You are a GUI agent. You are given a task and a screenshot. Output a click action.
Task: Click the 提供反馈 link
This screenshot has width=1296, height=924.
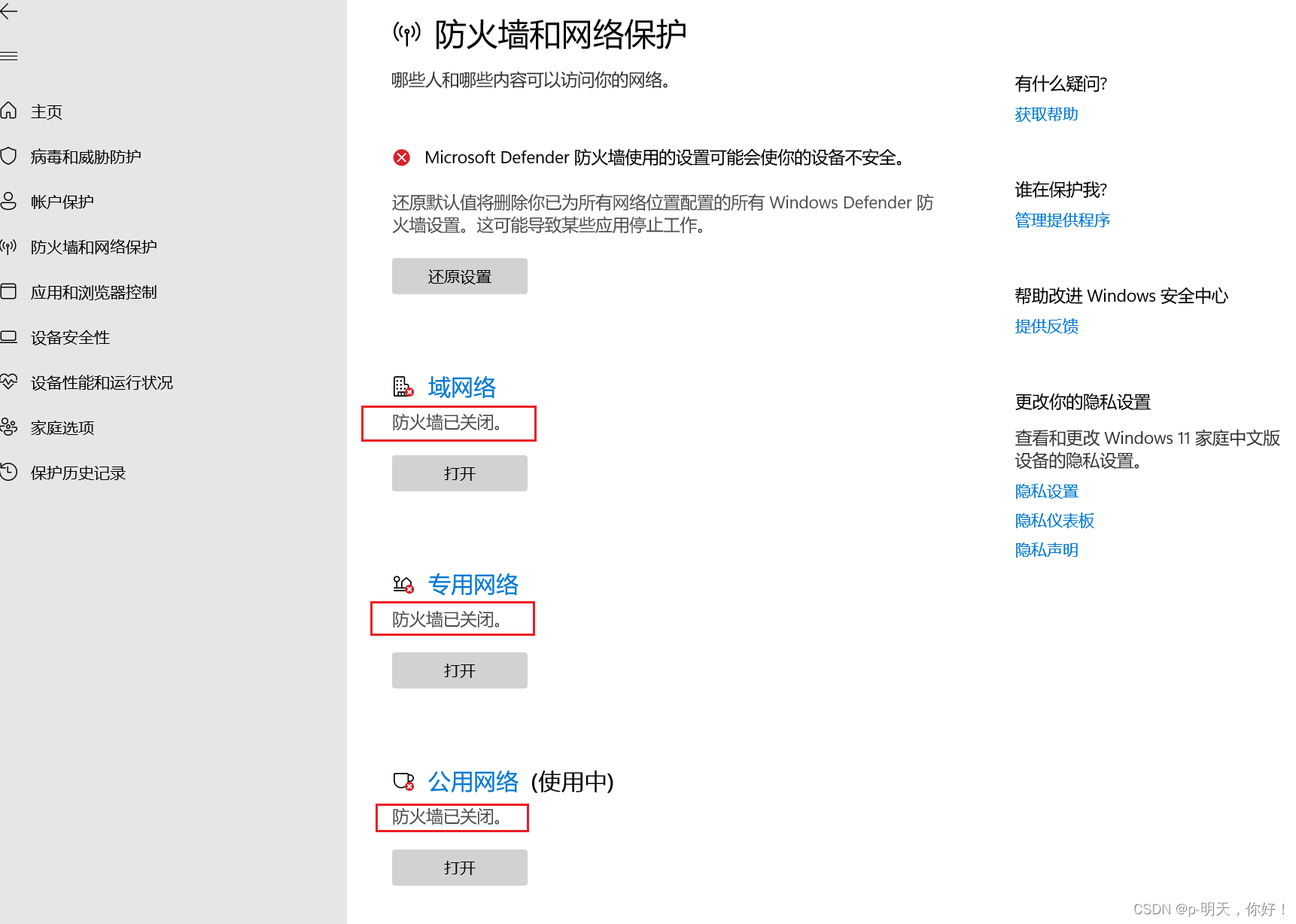point(1047,326)
